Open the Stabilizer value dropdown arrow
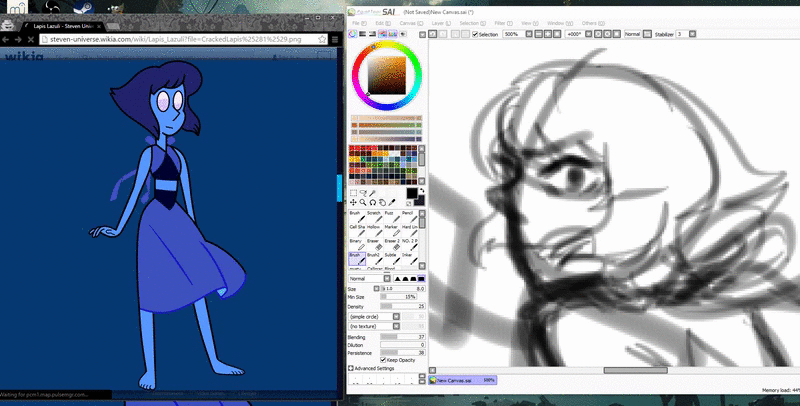Screen dimensions: 800x406 692,34
